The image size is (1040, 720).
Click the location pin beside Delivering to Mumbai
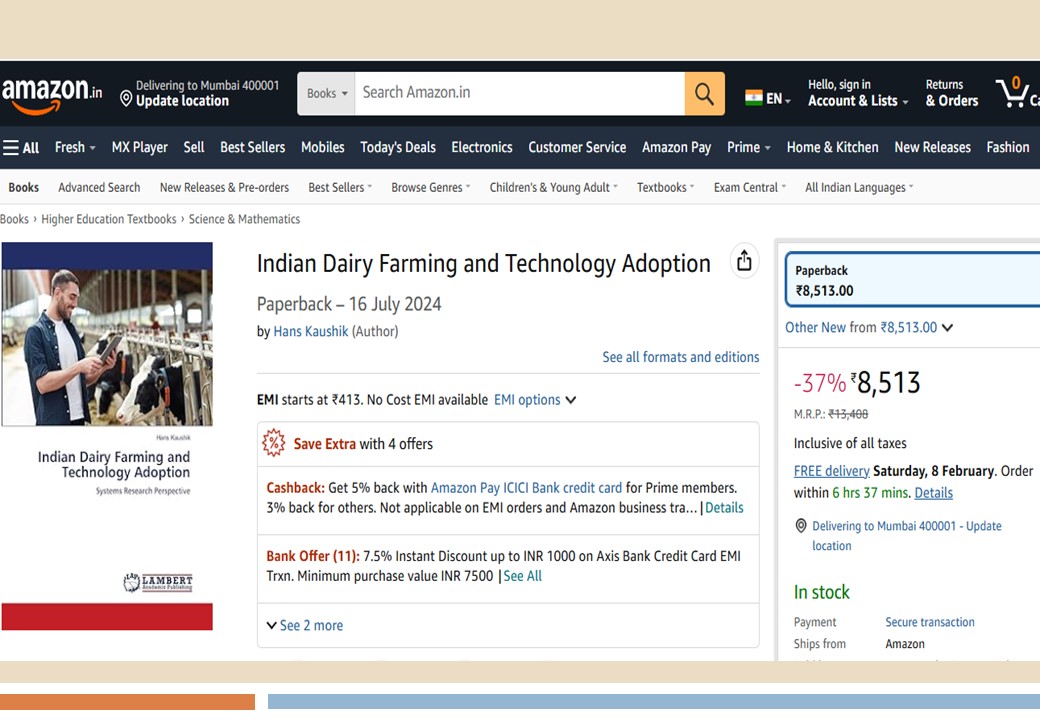click(801, 526)
